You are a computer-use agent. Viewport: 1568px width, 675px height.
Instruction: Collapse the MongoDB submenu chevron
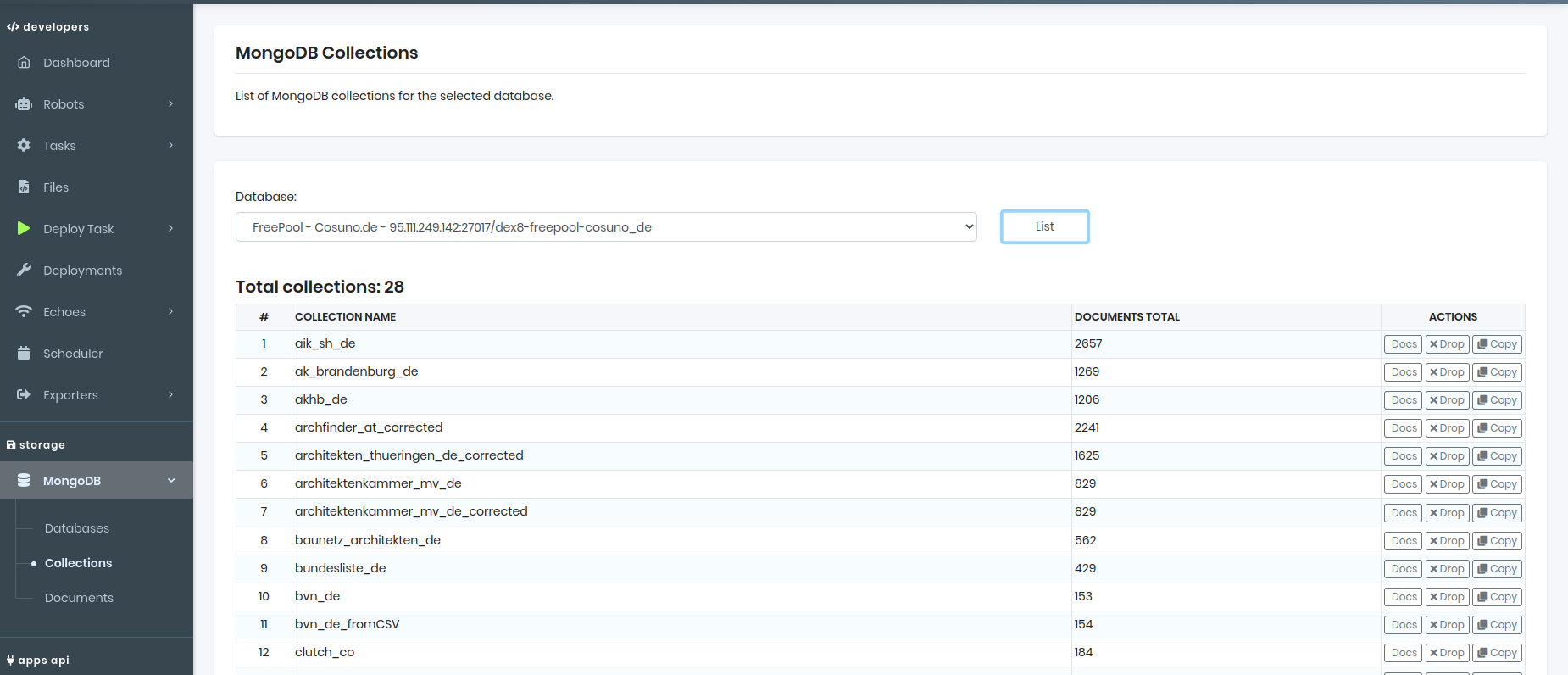coord(171,481)
